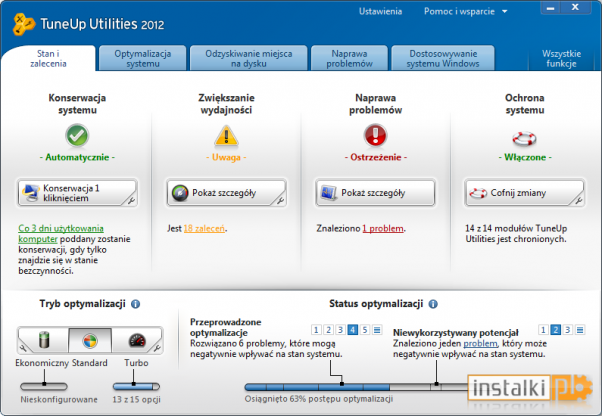
Task: Click Cofnij zmiany button
Action: [x=524, y=193]
